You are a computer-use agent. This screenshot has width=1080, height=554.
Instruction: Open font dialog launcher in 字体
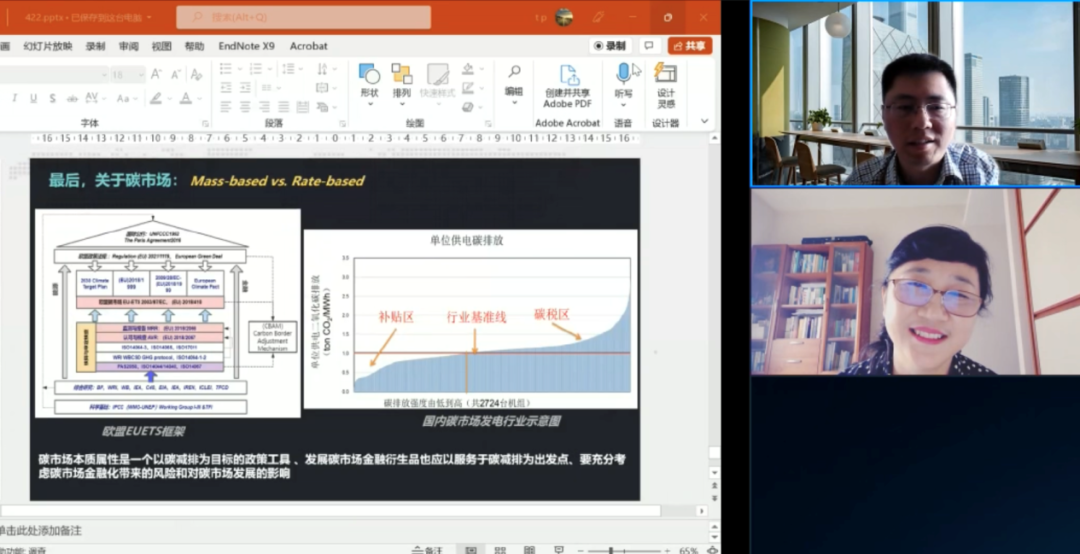205,123
